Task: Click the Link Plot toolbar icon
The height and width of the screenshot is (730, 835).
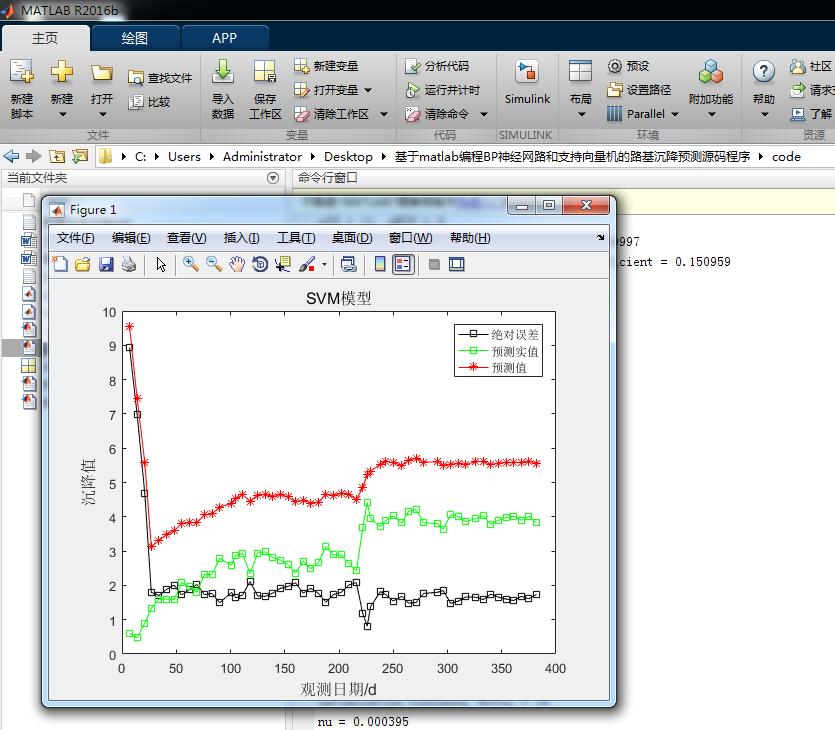Action: (x=348, y=264)
